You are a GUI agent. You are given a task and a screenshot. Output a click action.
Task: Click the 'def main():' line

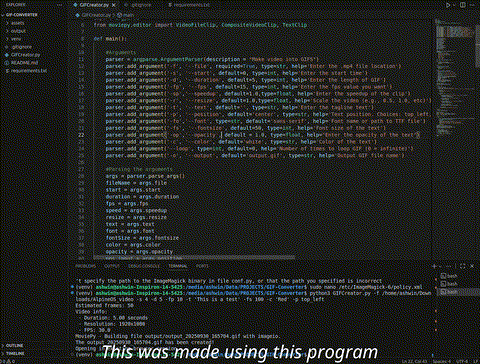click(110, 39)
